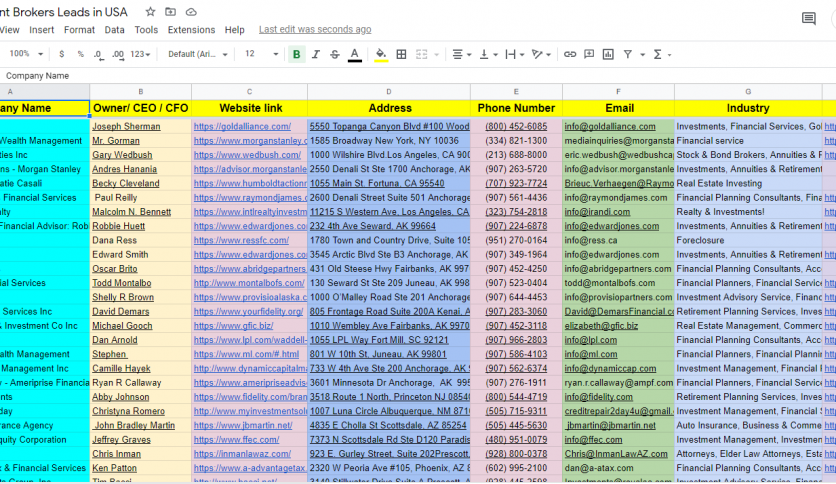Open the Format menu
836x484 pixels.
[79, 30]
